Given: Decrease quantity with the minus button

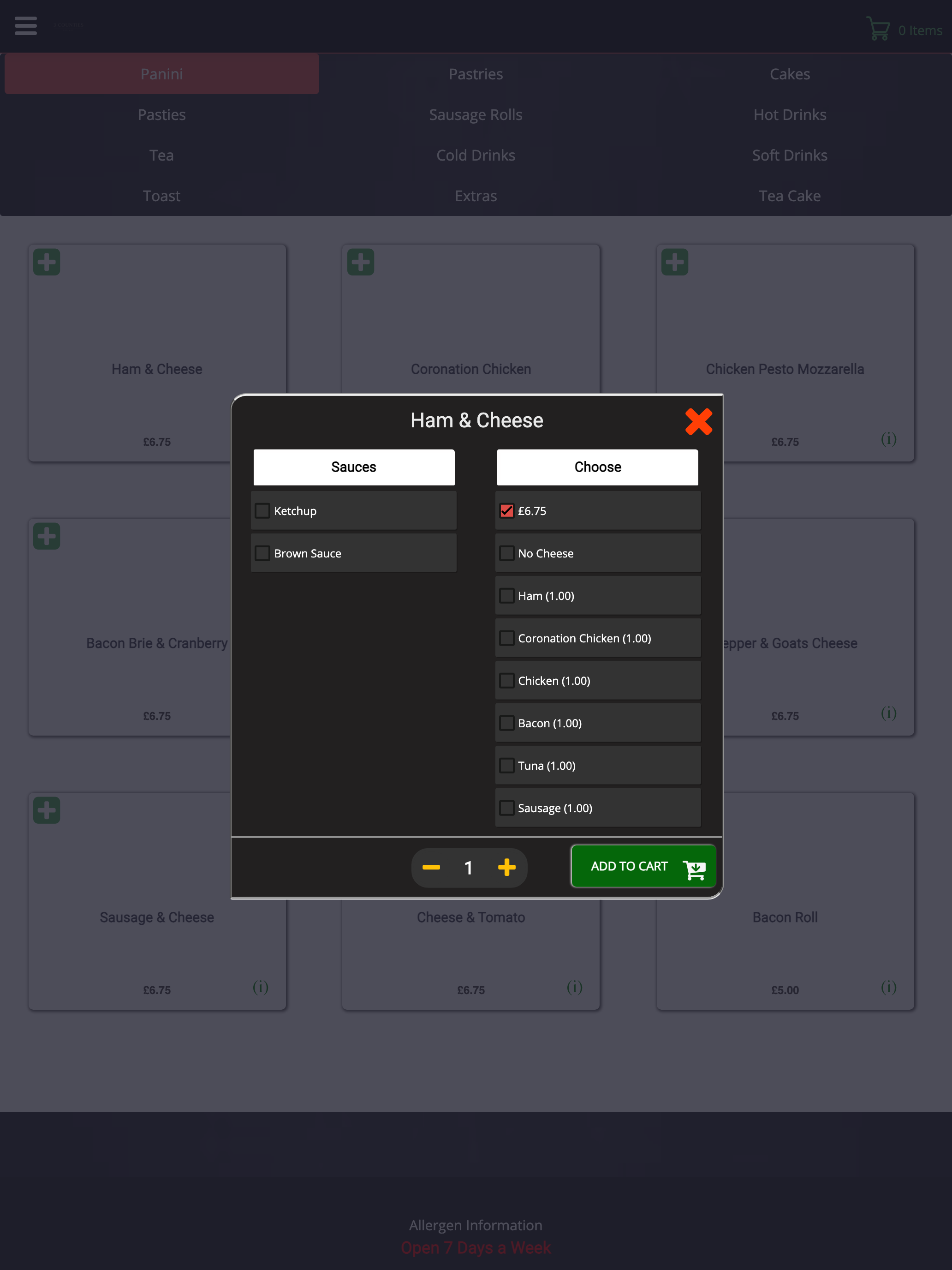Looking at the screenshot, I should coord(431,867).
